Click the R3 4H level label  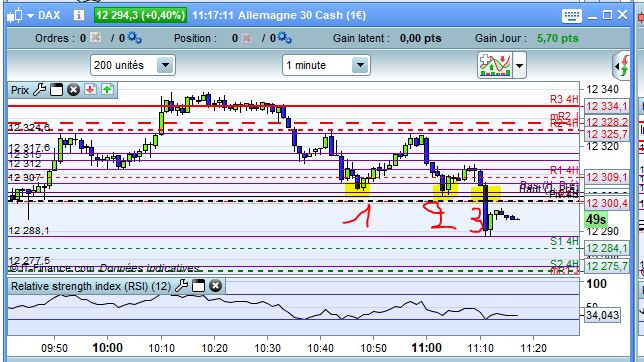point(564,99)
